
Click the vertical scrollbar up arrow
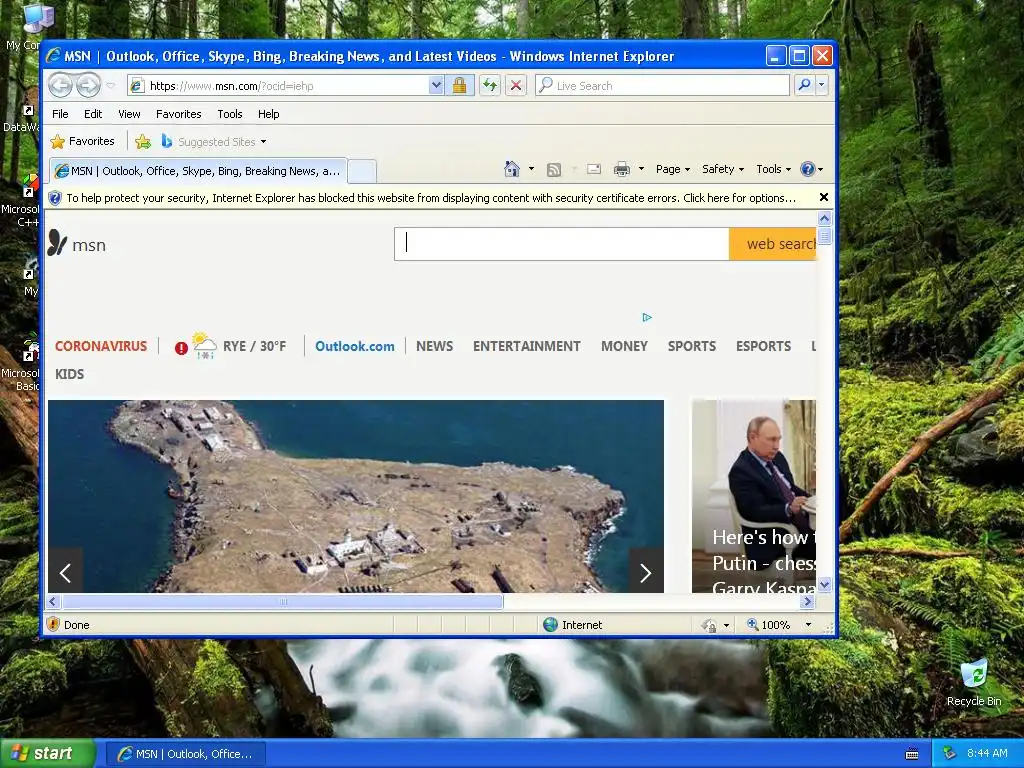(824, 219)
